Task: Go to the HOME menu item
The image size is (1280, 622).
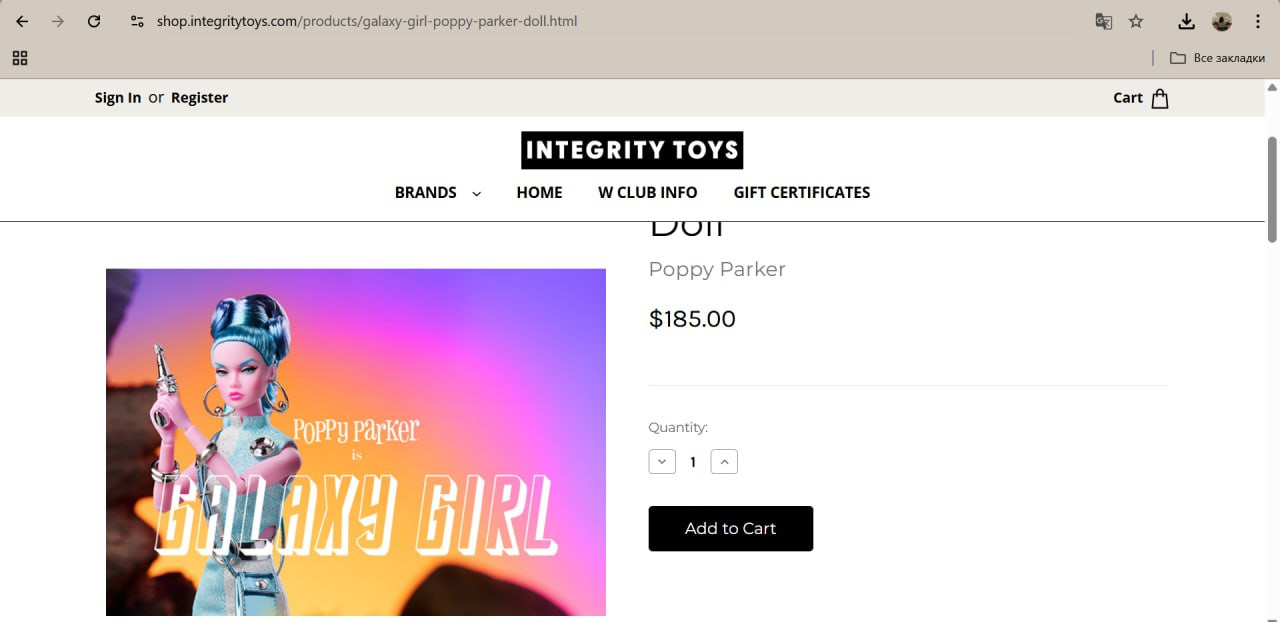Action: [539, 192]
